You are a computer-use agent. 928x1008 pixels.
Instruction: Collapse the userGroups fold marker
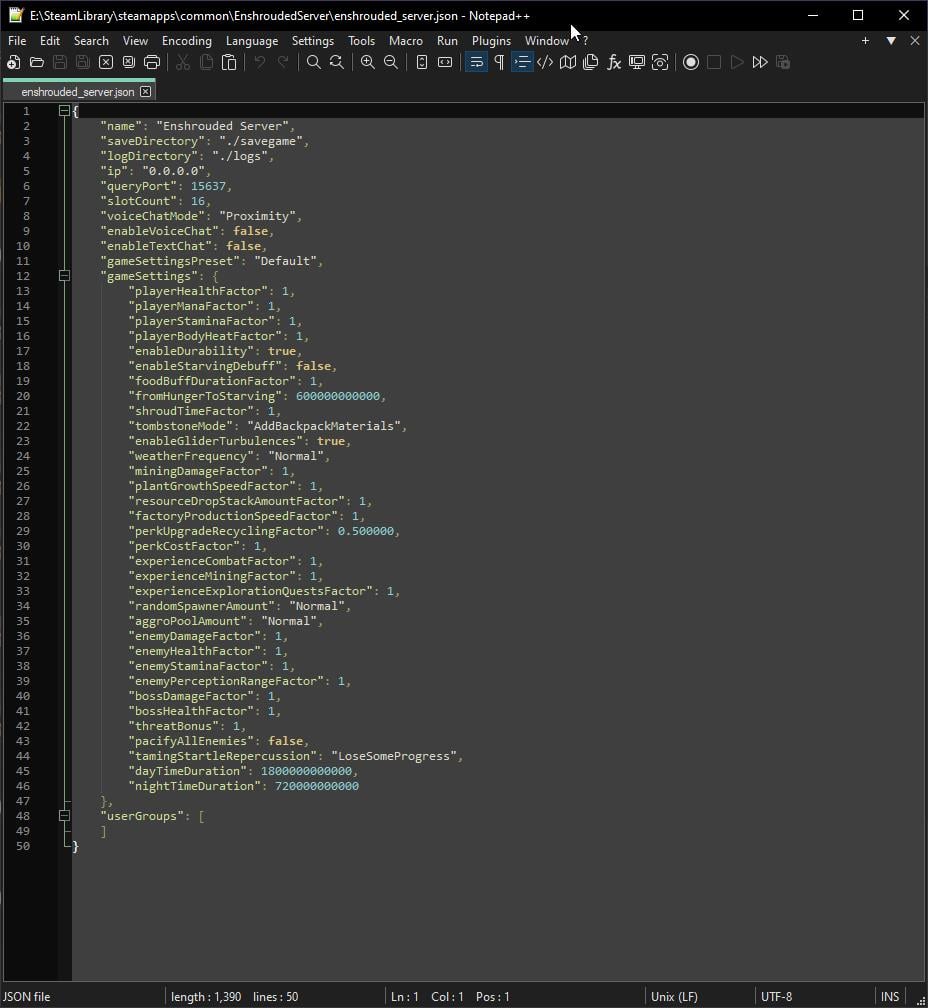click(64, 816)
